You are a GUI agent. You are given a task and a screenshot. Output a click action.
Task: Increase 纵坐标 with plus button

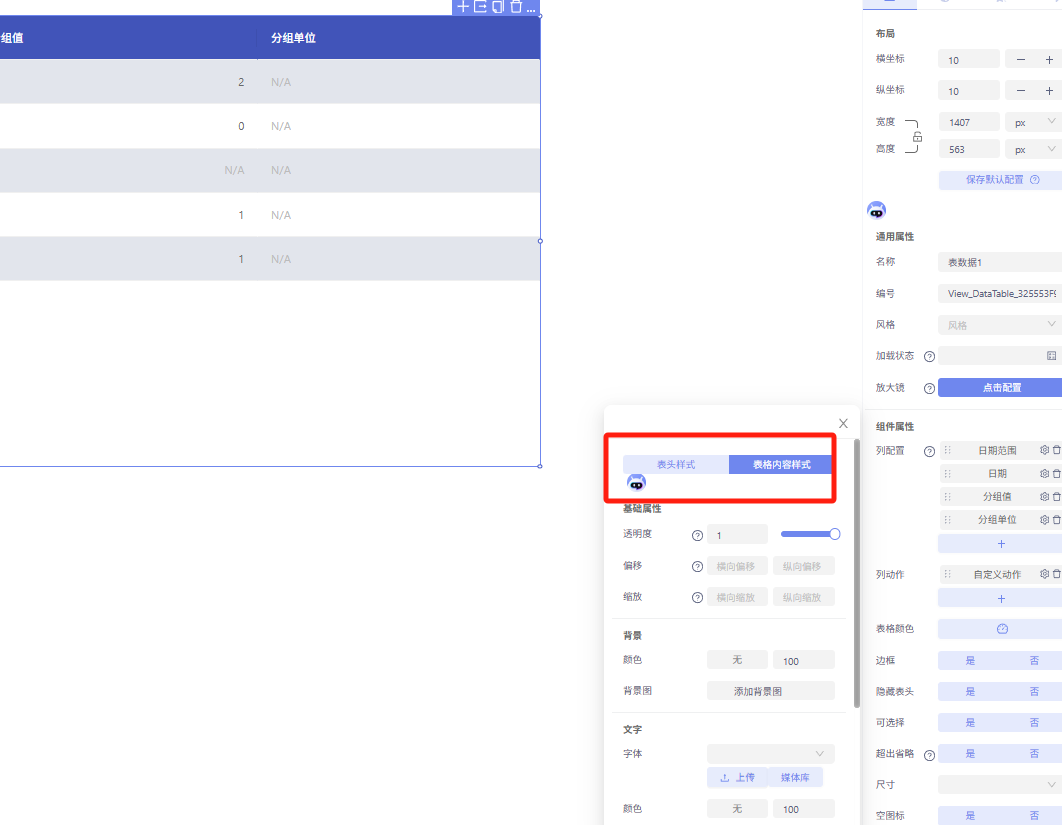point(1048,91)
